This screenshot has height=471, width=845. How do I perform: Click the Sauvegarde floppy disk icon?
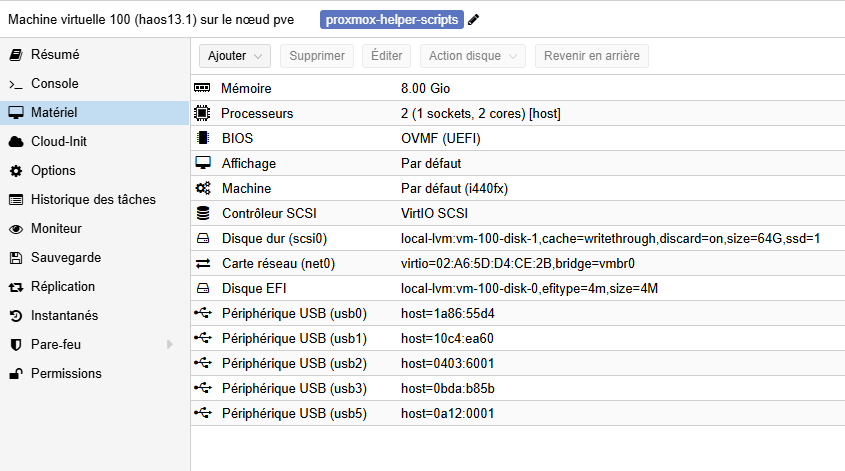click(16, 258)
